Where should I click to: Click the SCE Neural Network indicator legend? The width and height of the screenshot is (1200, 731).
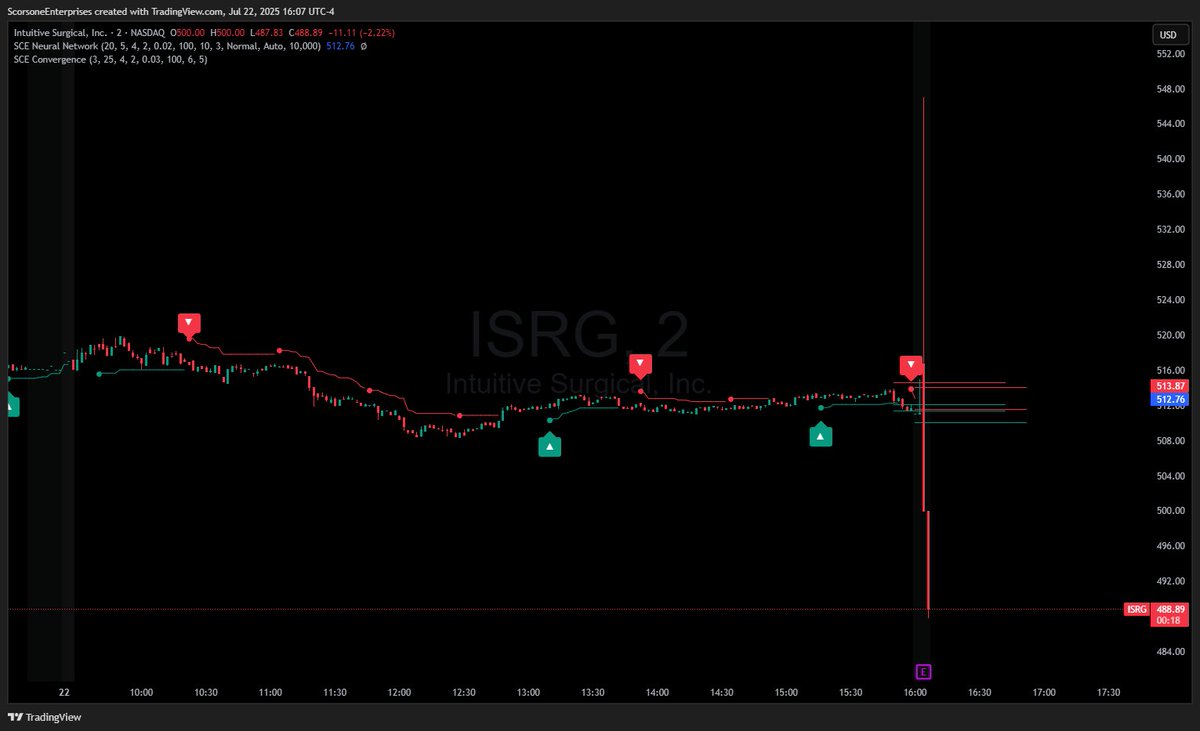(167, 46)
